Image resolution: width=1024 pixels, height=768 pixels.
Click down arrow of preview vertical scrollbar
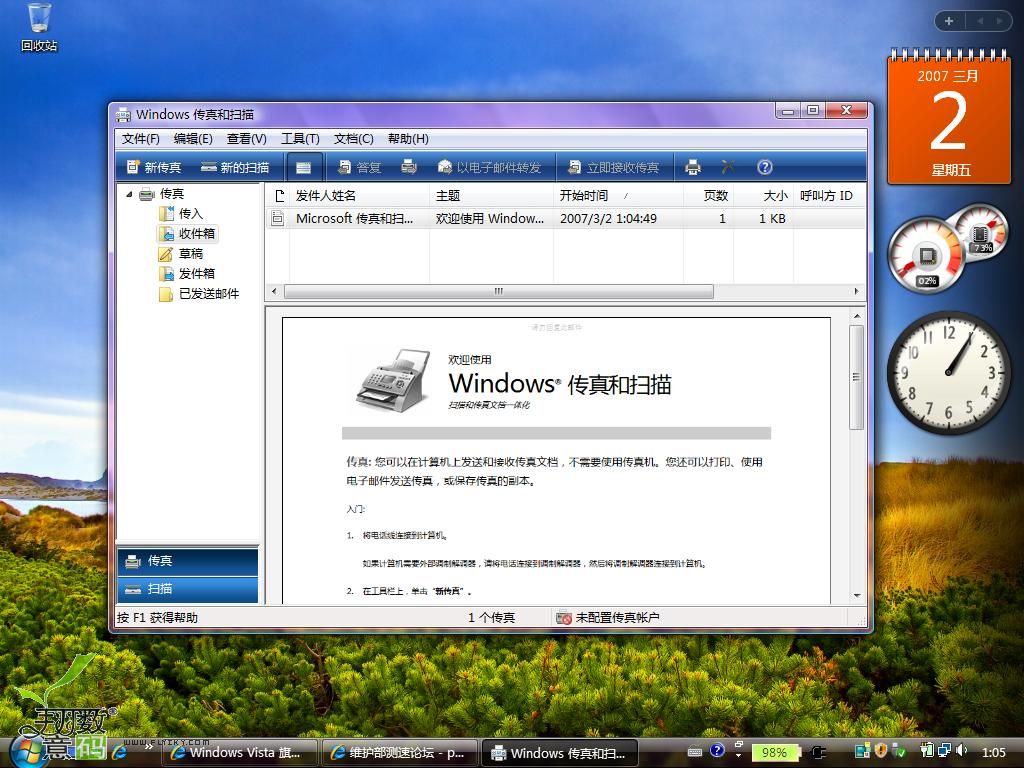tap(857, 596)
